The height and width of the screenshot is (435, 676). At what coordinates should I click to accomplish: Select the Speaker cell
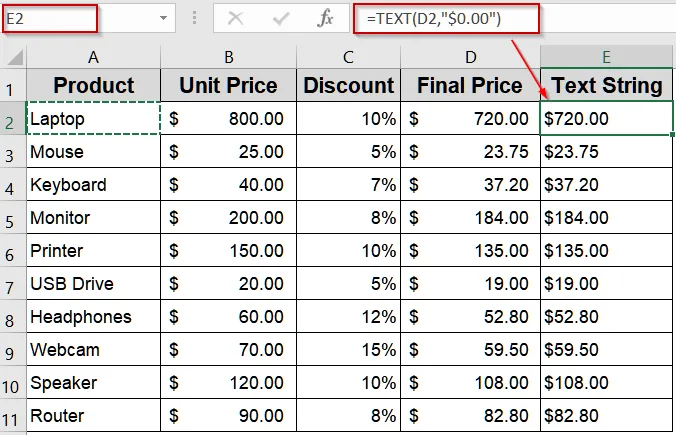coord(94,382)
